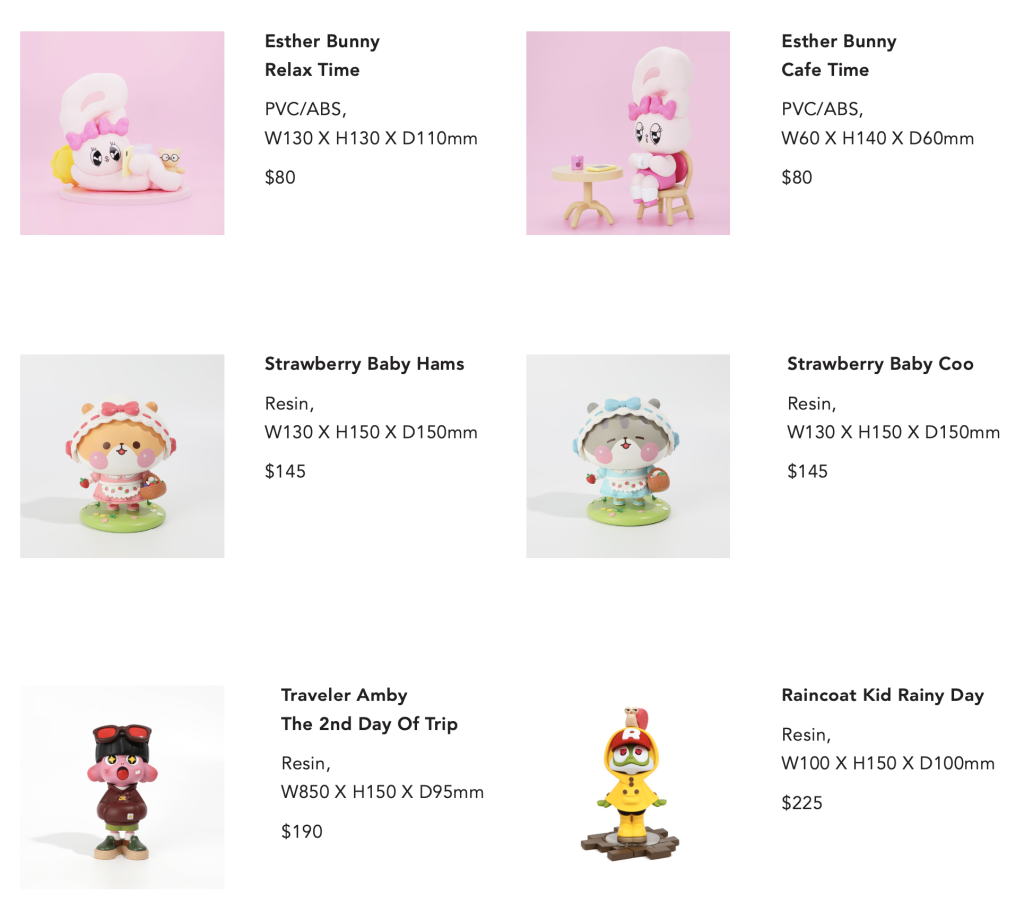The height and width of the screenshot is (920, 1024).
Task: Select the $145 price under Strawberry Baby Hams
Action: point(285,471)
